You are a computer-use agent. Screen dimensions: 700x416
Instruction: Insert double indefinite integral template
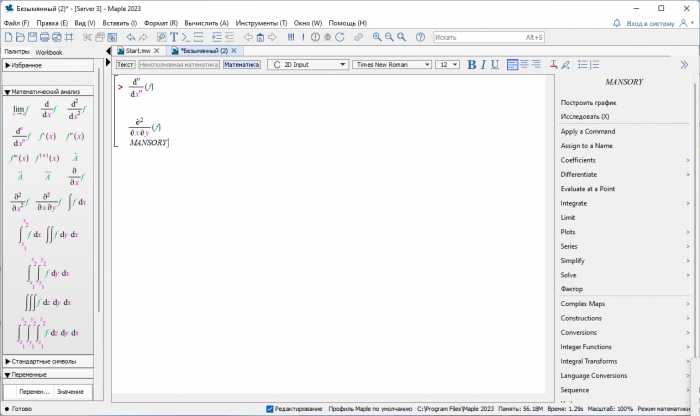tap(62, 235)
